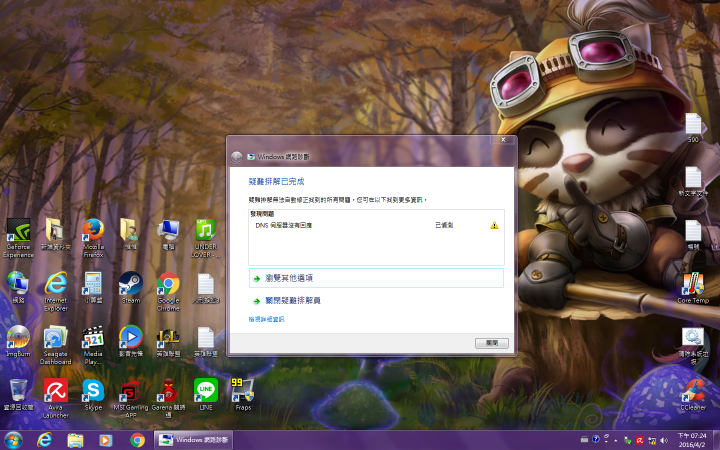Open the view detailed information link
Image resolution: width=720 pixels, height=450 pixels.
click(x=266, y=319)
